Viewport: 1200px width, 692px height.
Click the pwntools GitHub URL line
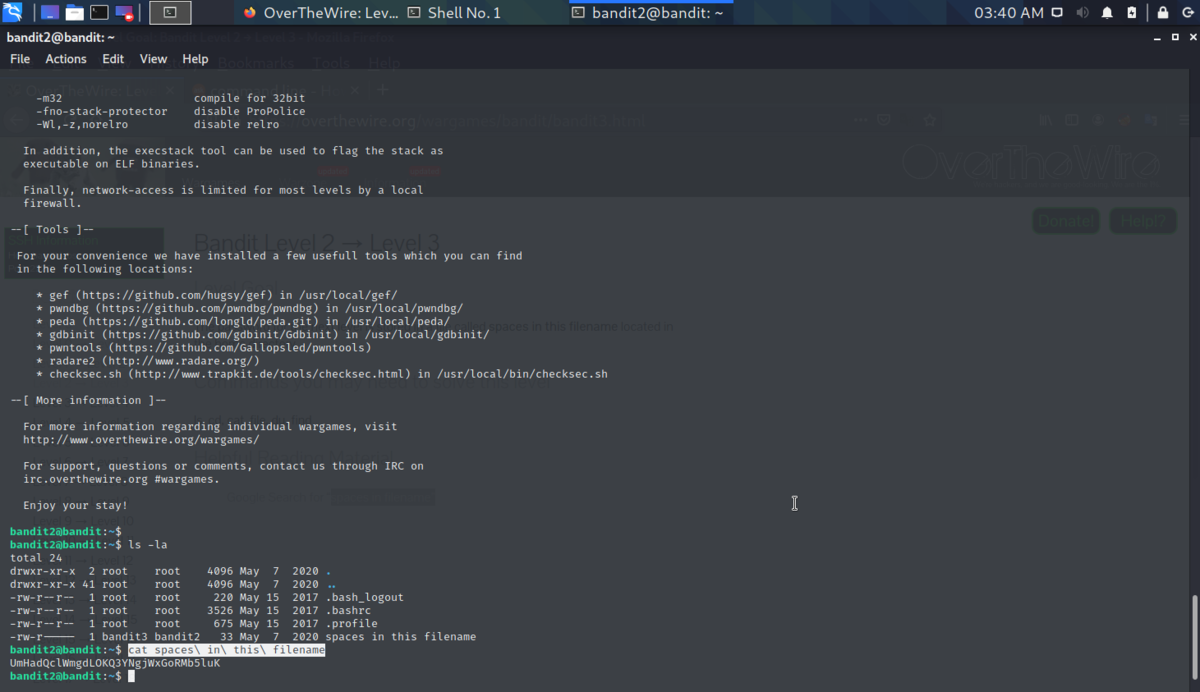(204, 348)
